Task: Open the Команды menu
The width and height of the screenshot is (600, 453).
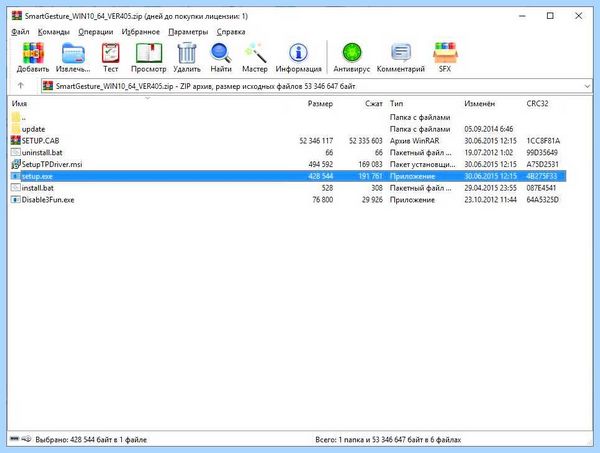Action: pyautogui.click(x=54, y=32)
